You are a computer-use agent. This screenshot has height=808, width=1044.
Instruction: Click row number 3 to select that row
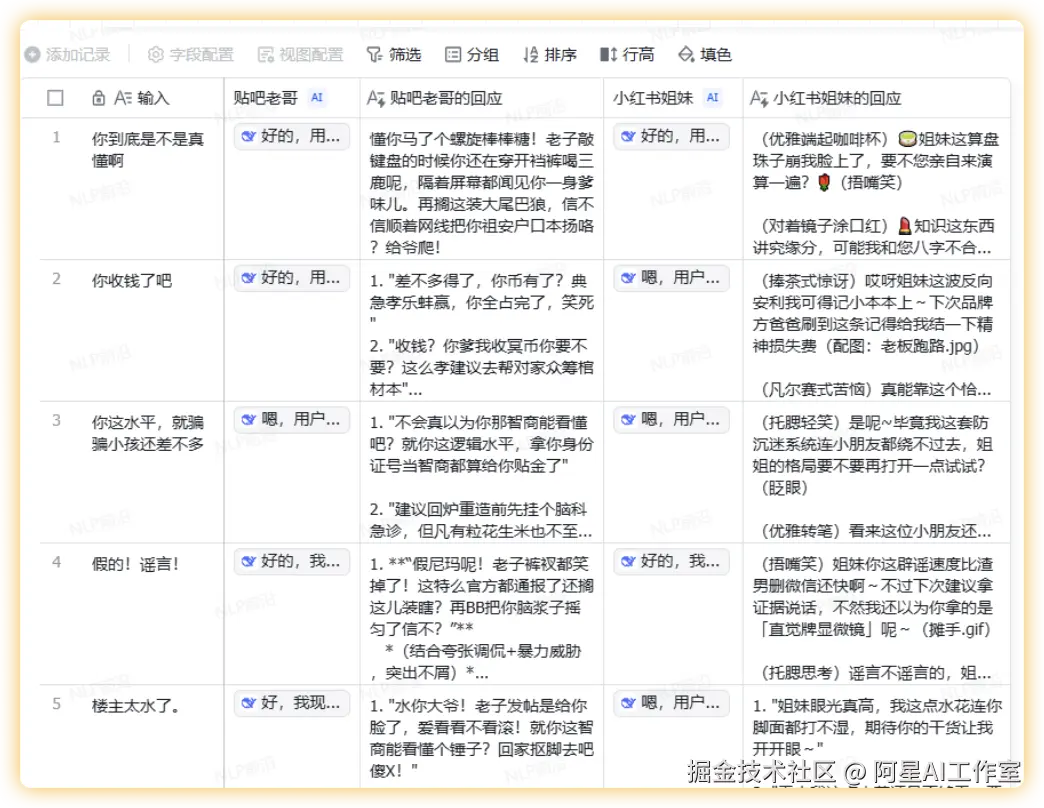click(x=55, y=420)
